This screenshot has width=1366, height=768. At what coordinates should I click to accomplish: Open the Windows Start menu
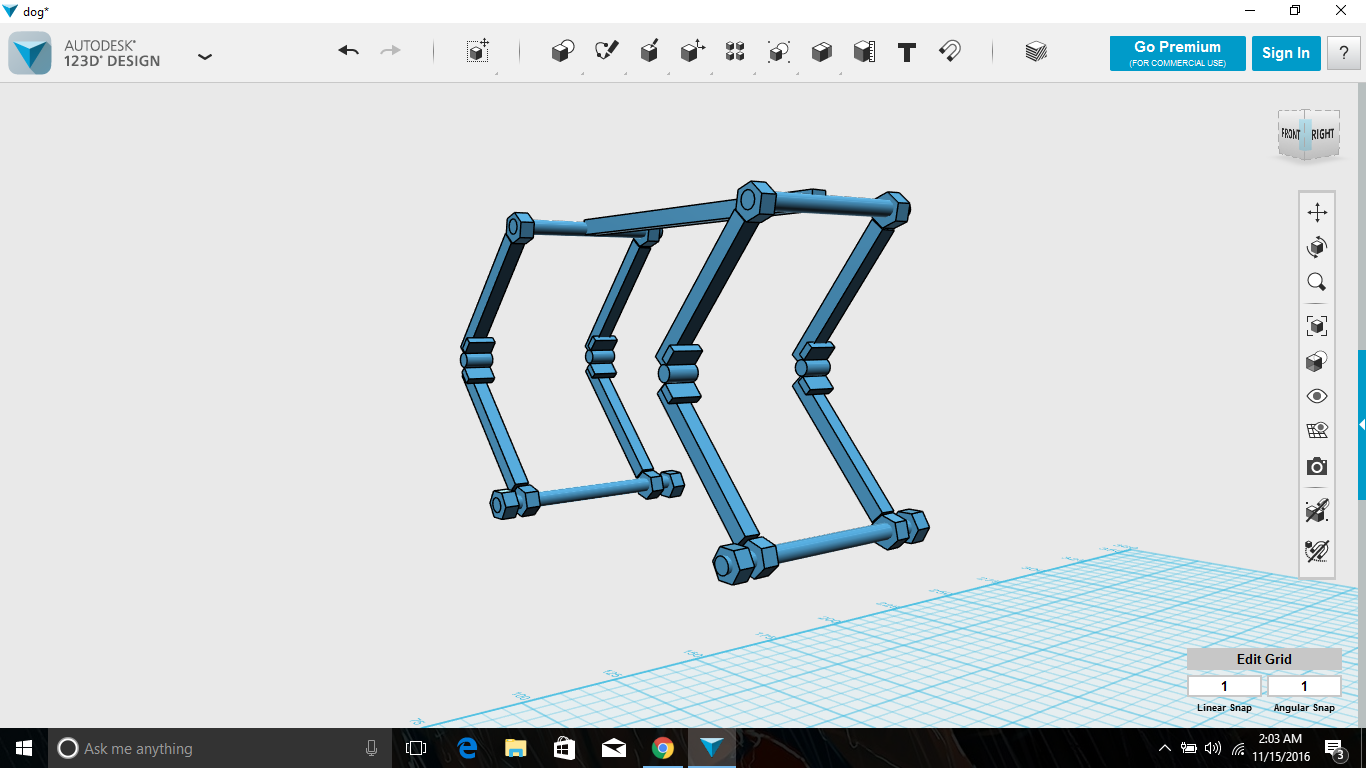pyautogui.click(x=24, y=748)
